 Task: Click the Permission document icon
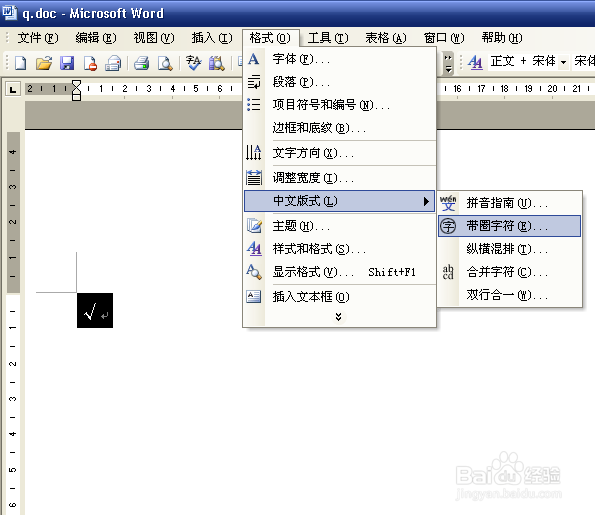point(90,63)
